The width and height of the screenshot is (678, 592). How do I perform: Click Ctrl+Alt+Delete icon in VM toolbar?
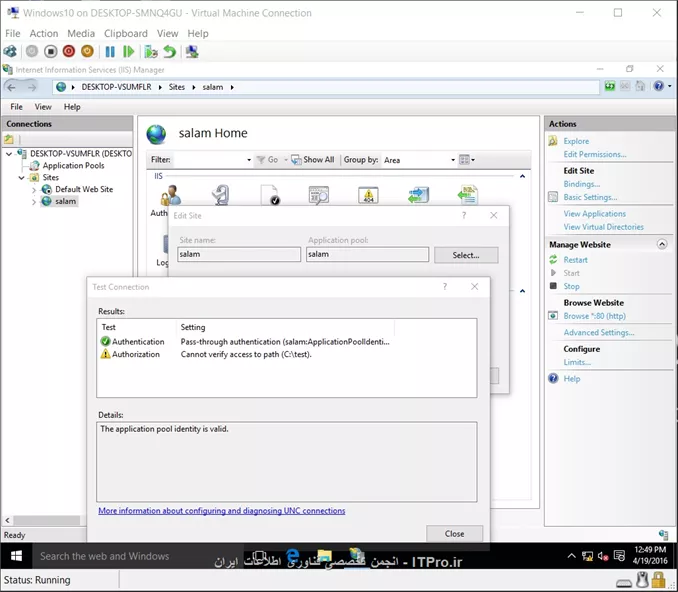10,52
